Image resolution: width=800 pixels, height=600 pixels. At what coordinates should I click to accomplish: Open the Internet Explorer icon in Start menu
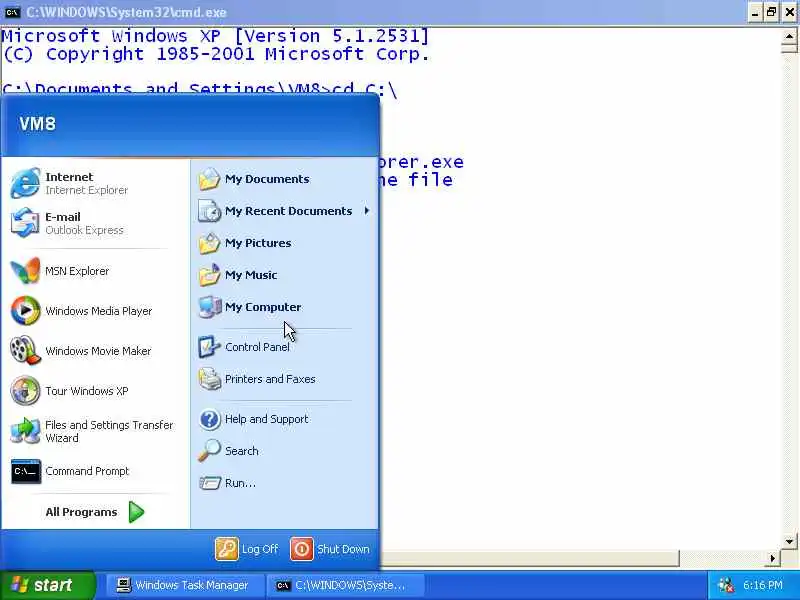pos(25,183)
